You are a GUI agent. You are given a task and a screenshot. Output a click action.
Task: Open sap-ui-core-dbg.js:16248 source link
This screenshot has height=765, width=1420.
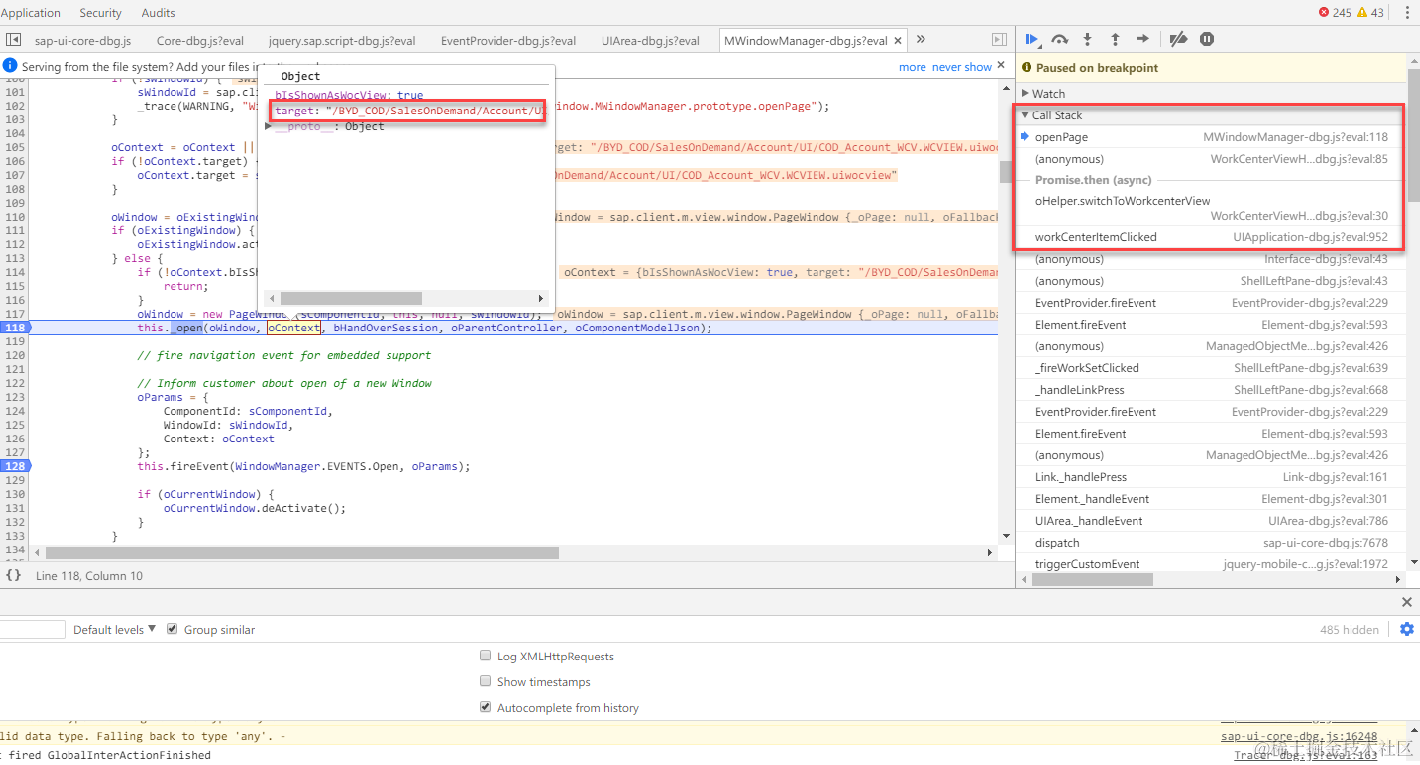coord(1299,736)
